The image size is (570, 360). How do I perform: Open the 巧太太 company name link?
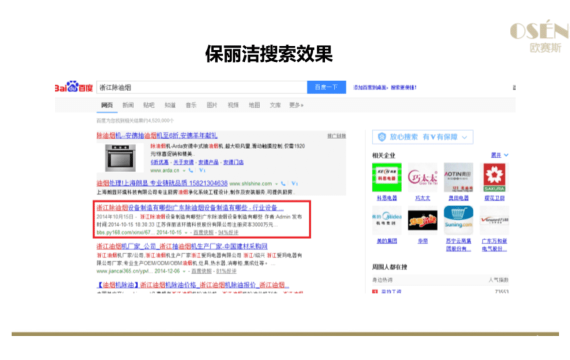pyautogui.click(x=422, y=198)
